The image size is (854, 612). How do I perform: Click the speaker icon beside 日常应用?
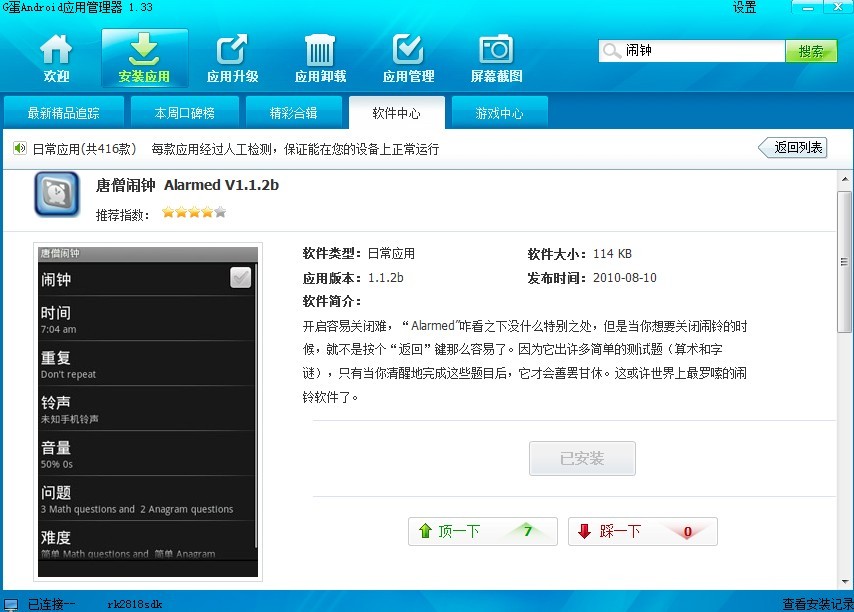point(20,148)
